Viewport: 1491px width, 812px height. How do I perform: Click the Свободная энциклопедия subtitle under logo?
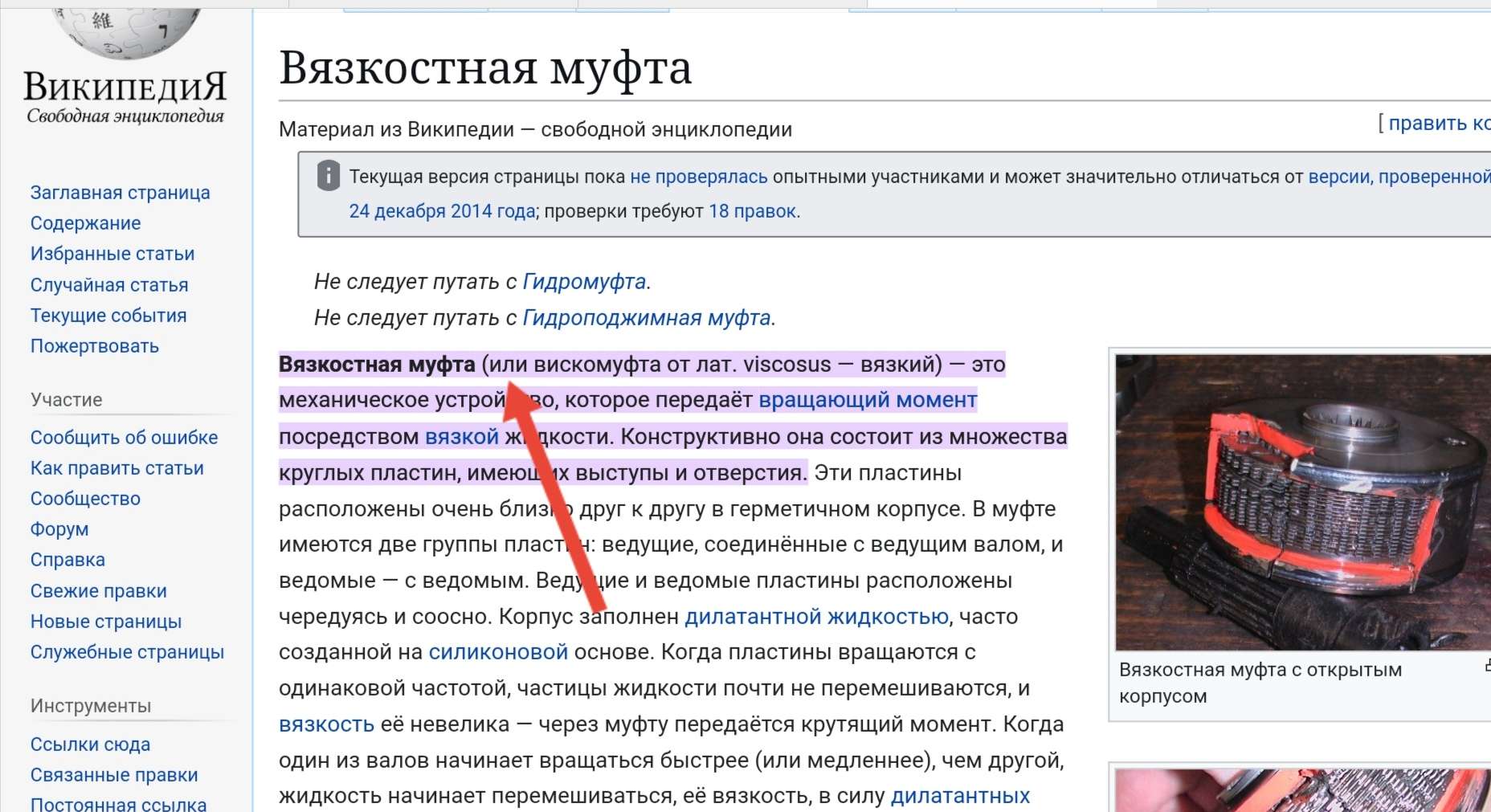(125, 116)
